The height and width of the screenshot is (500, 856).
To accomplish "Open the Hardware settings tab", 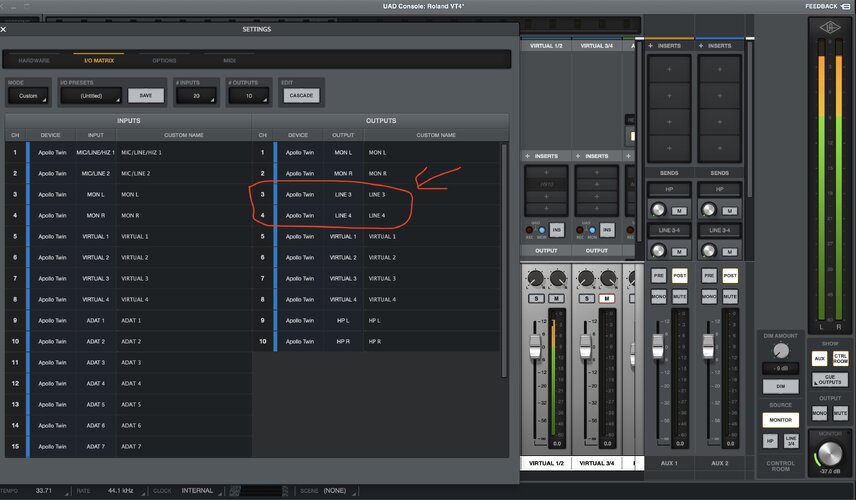I will (34, 61).
